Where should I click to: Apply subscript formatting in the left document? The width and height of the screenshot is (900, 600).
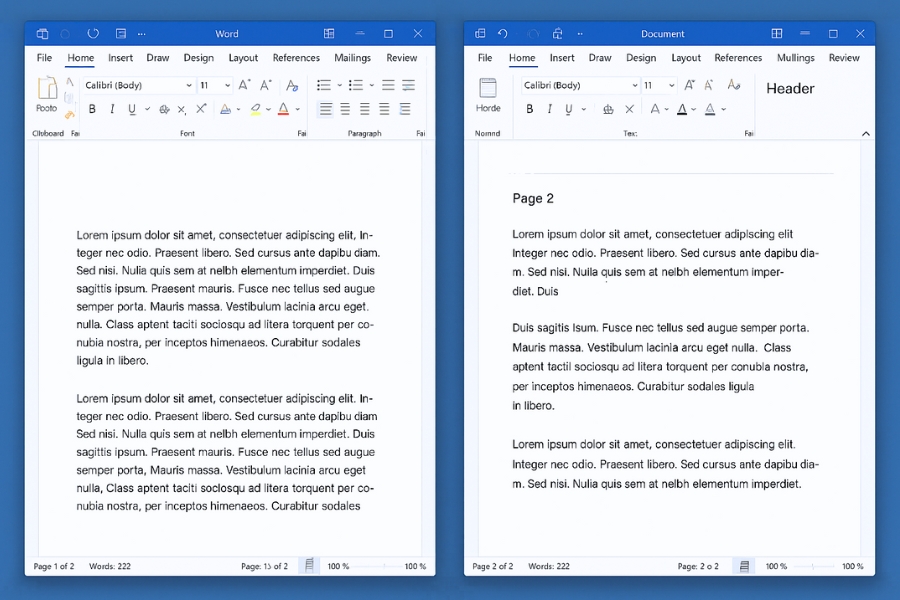pos(180,108)
